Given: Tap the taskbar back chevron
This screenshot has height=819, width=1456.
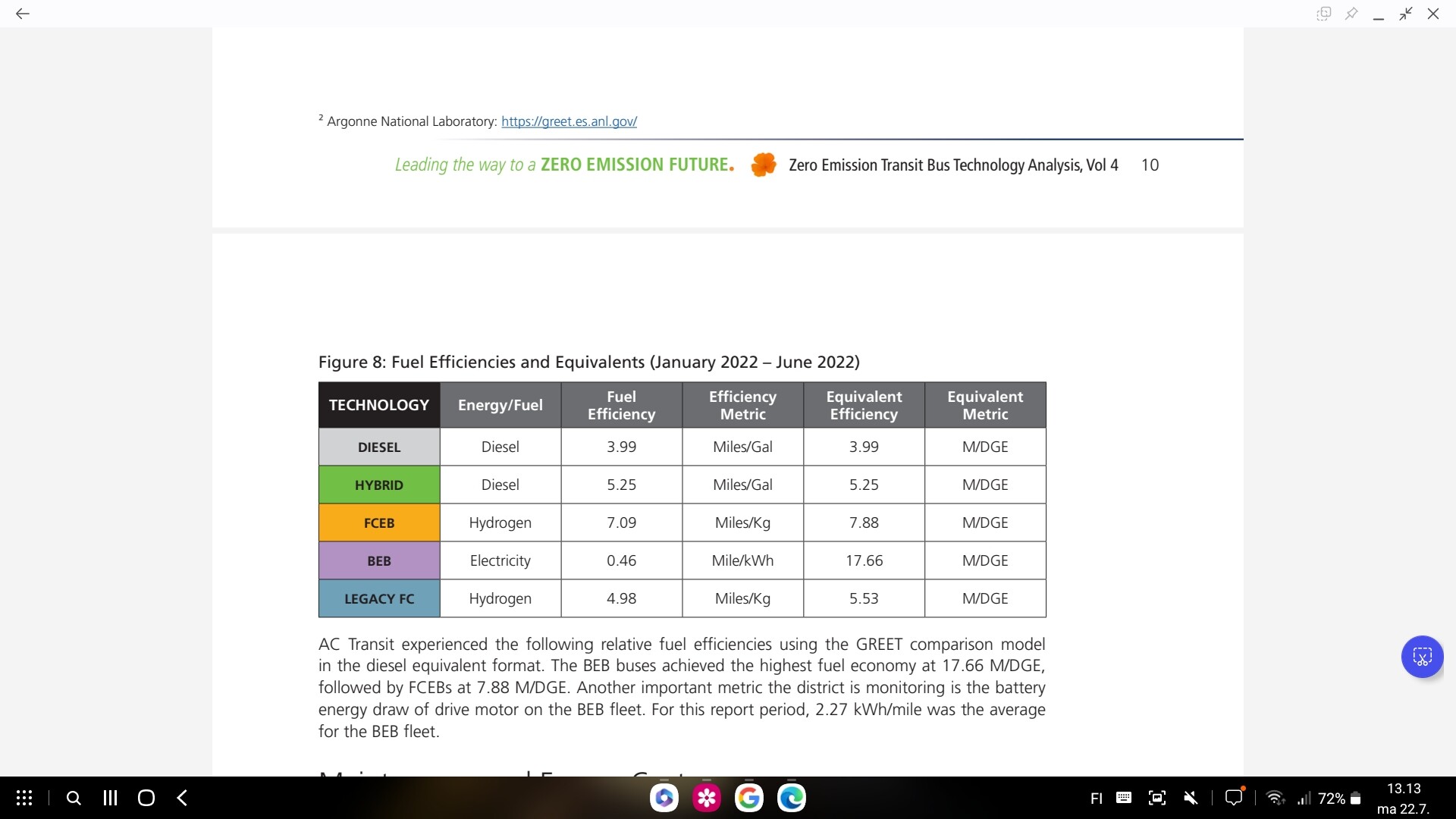Looking at the screenshot, I should click(x=182, y=798).
